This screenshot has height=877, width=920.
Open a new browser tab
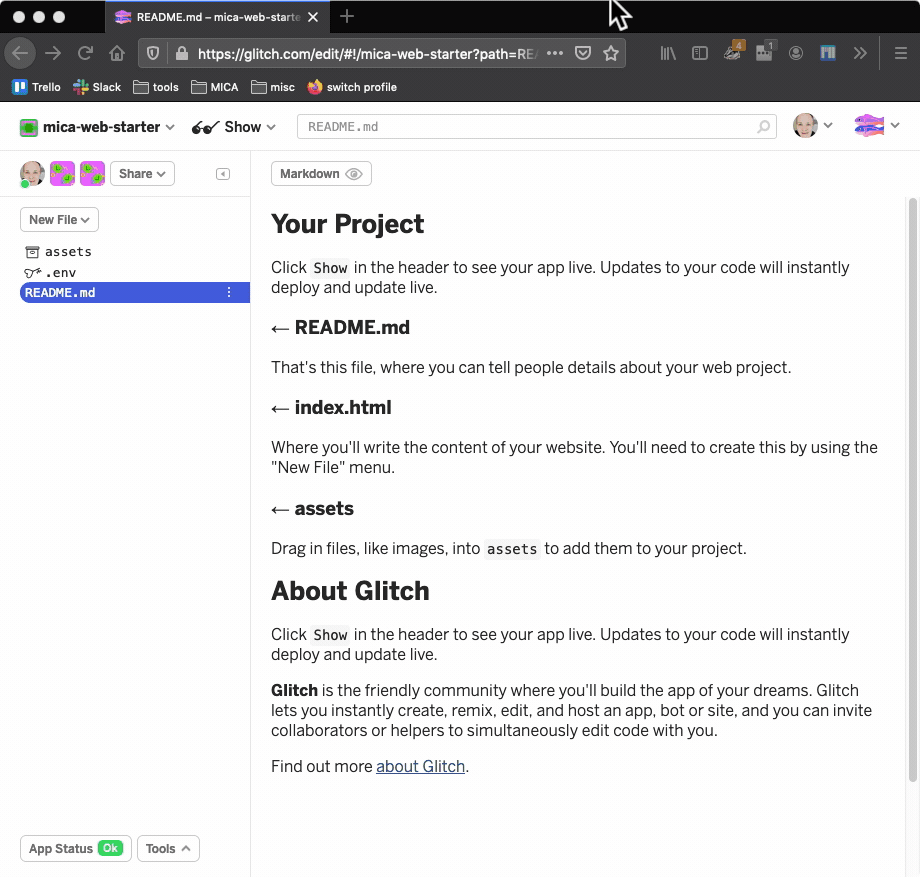click(x=347, y=16)
